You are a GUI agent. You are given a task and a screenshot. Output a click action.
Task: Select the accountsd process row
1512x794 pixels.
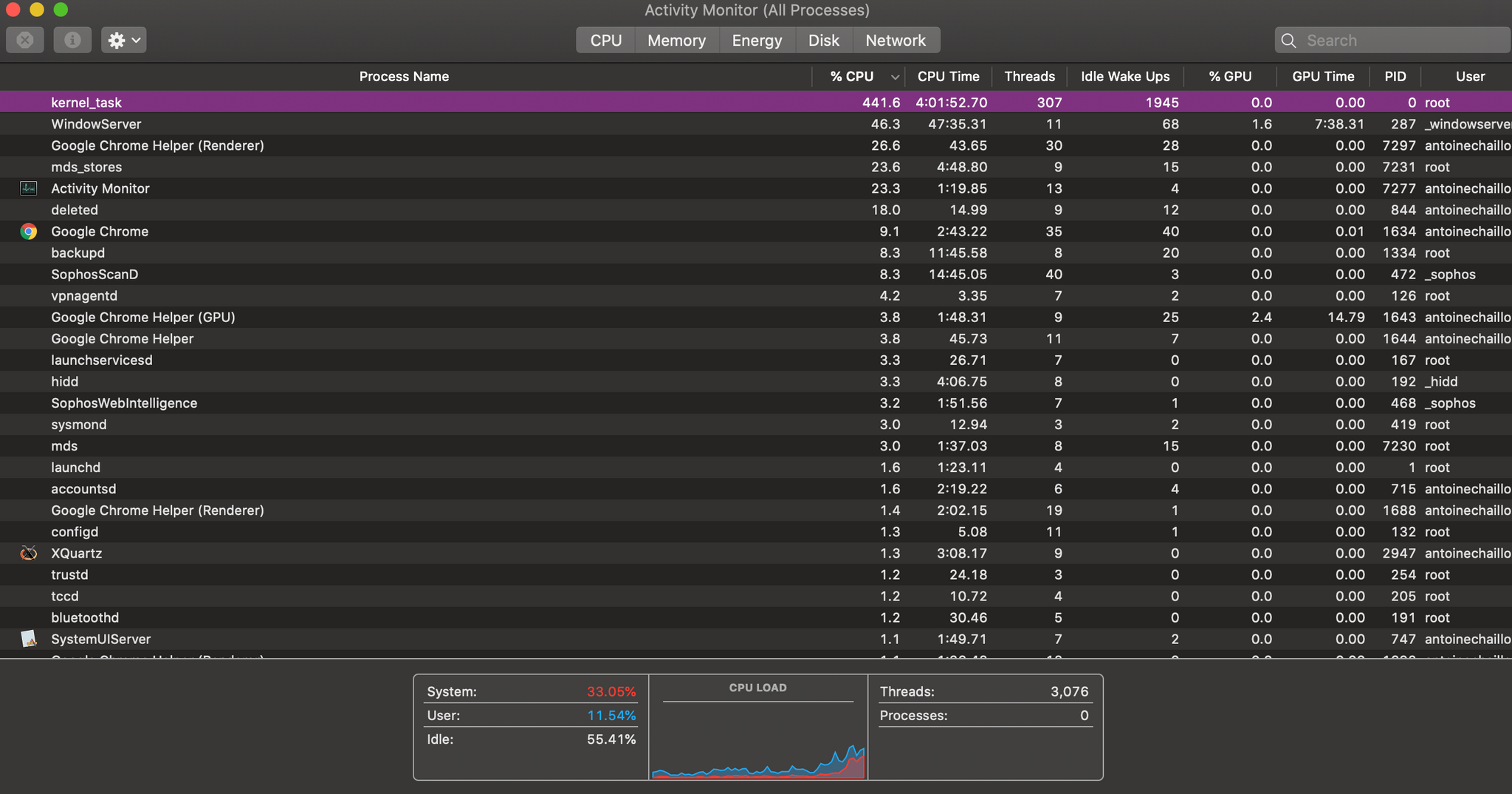(x=756, y=488)
